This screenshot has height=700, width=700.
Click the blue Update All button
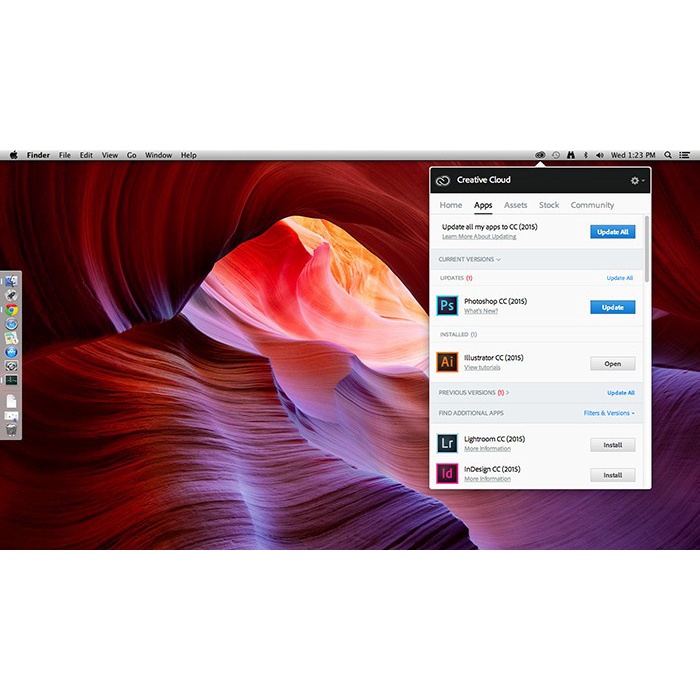612,232
